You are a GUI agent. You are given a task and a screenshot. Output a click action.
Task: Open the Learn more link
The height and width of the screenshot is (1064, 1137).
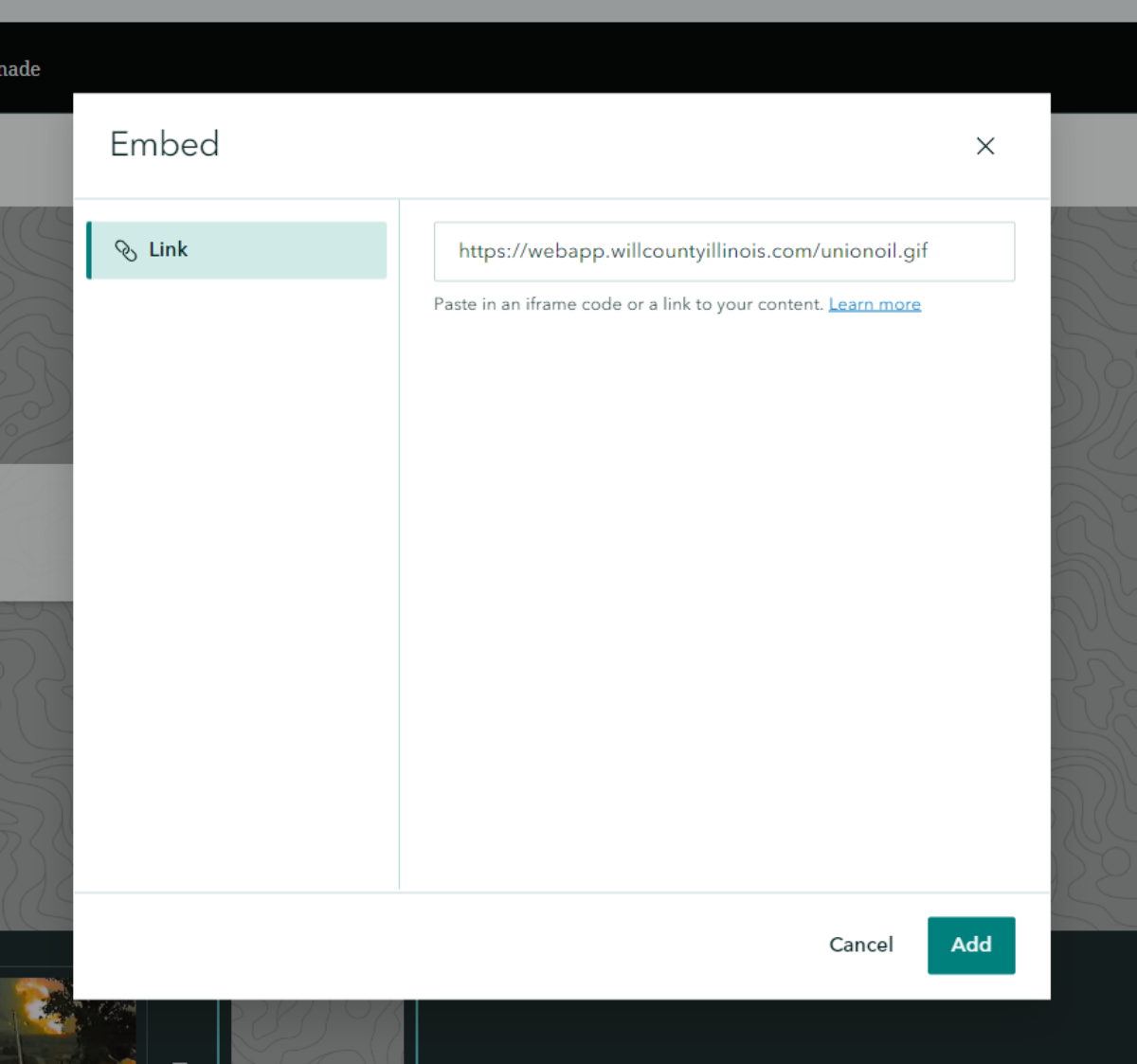click(x=875, y=304)
